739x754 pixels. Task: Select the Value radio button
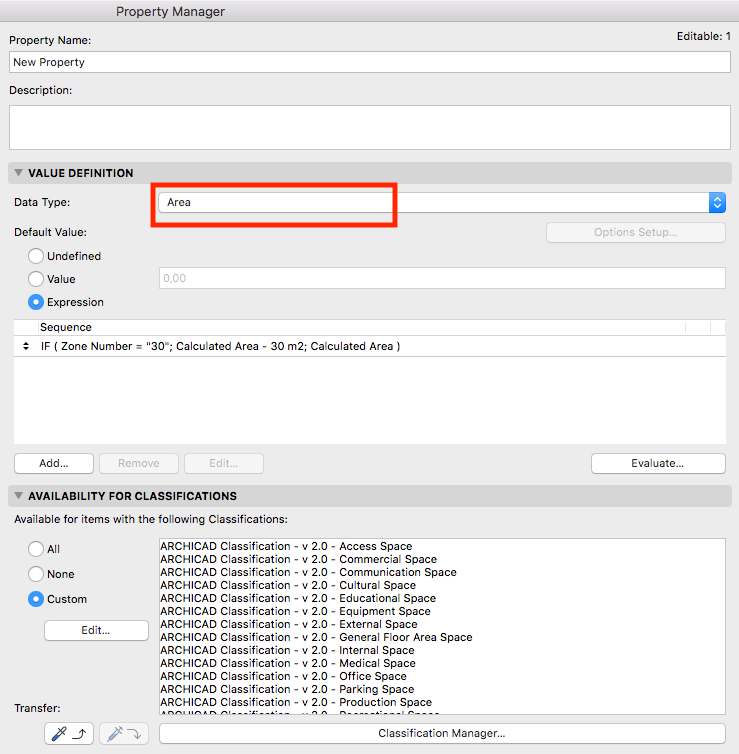(36, 279)
